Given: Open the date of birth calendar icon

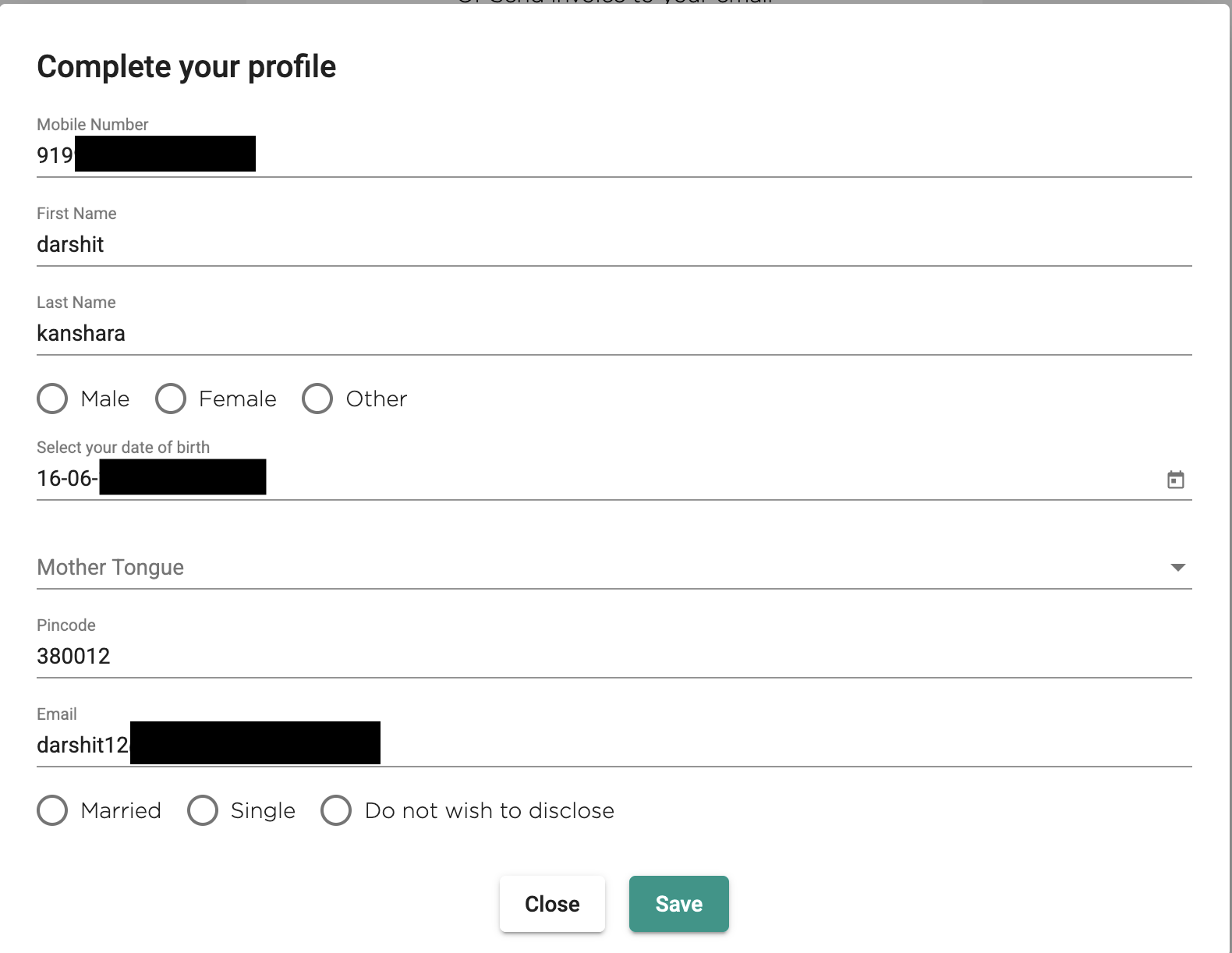Looking at the screenshot, I should click(1175, 480).
